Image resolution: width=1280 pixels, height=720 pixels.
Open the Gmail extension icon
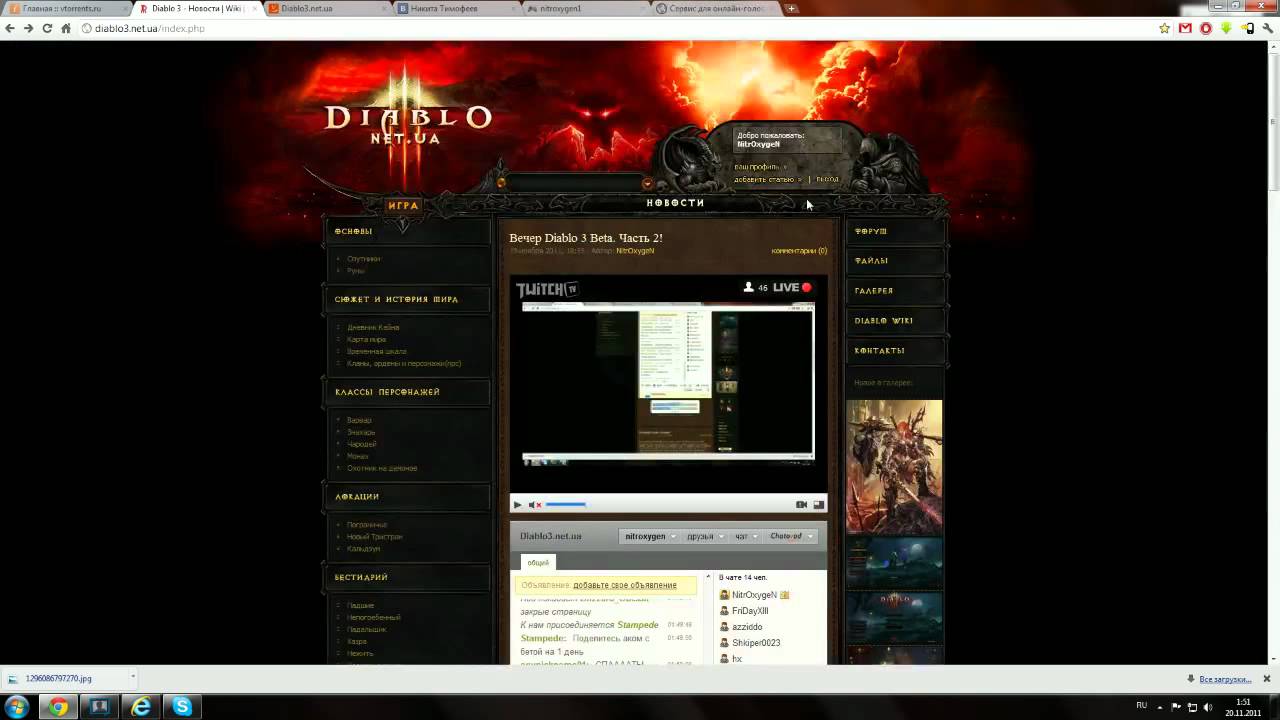tap(1185, 28)
